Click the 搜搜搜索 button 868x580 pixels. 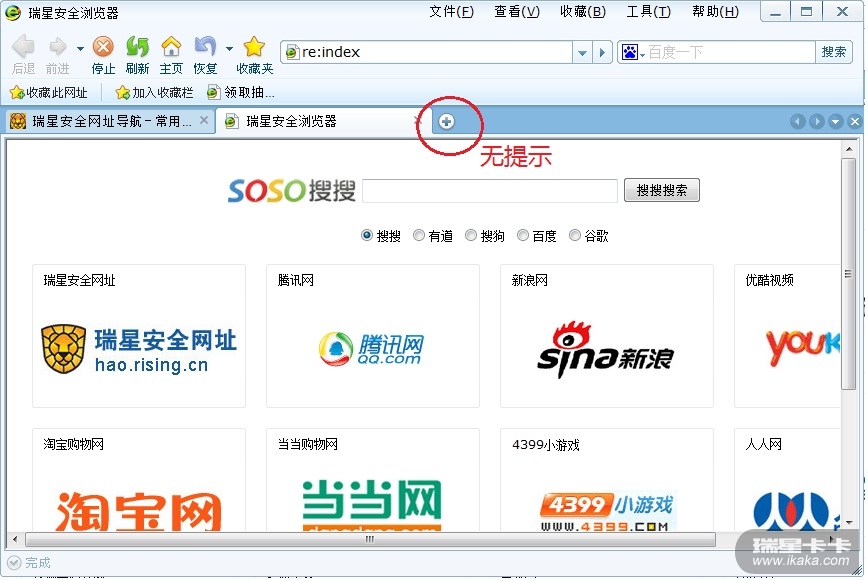[662, 190]
